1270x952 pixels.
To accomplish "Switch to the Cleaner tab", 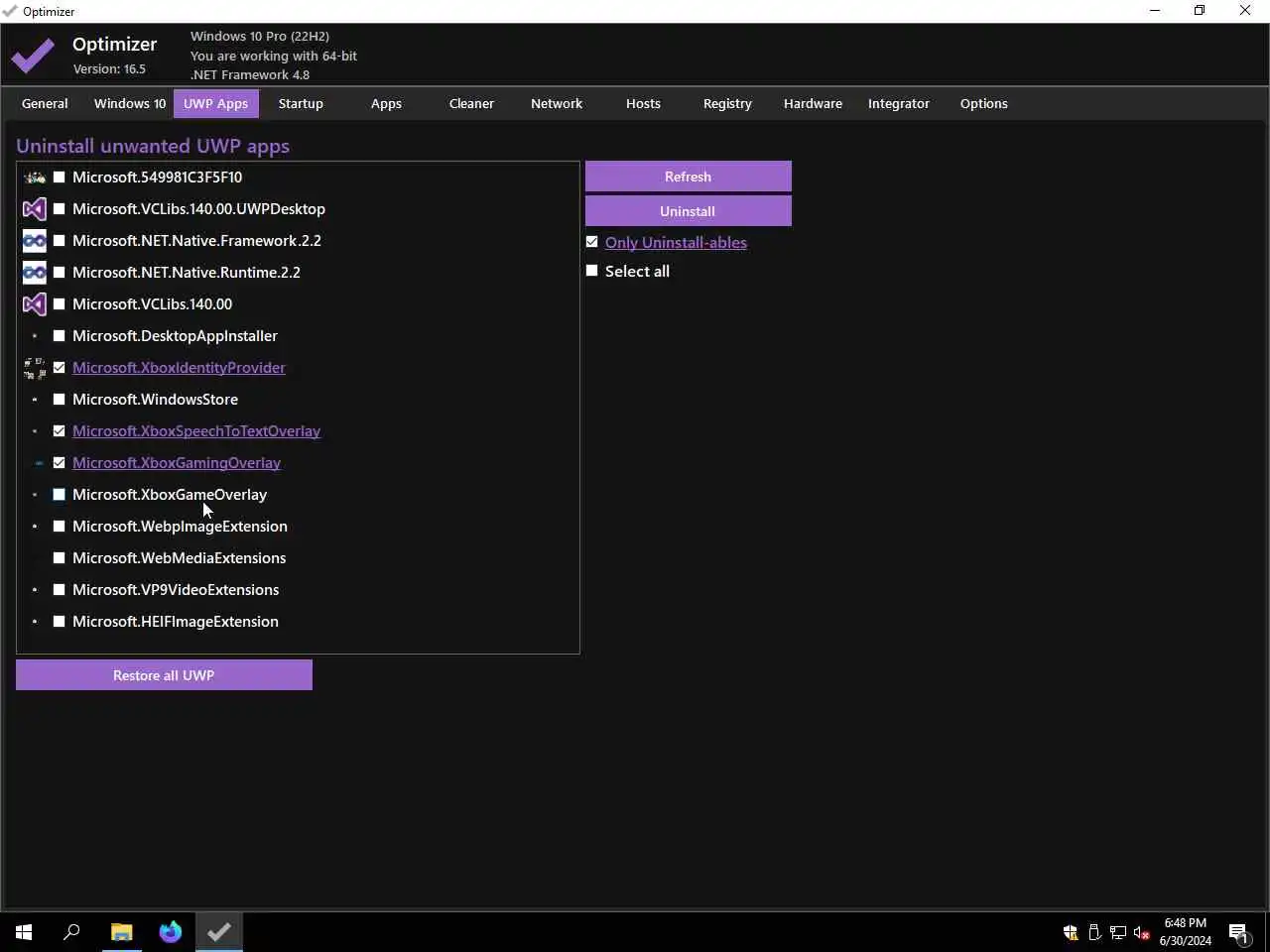I will click(x=471, y=104).
